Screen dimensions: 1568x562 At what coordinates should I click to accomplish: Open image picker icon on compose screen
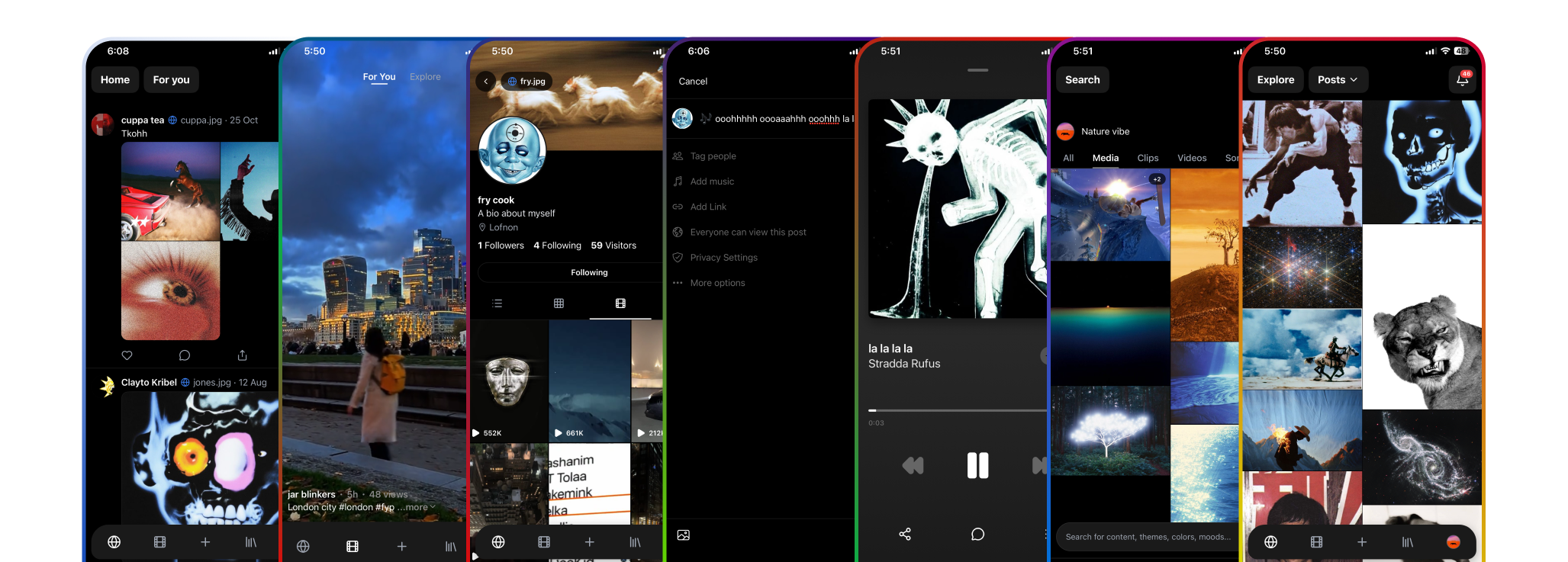coord(684,535)
